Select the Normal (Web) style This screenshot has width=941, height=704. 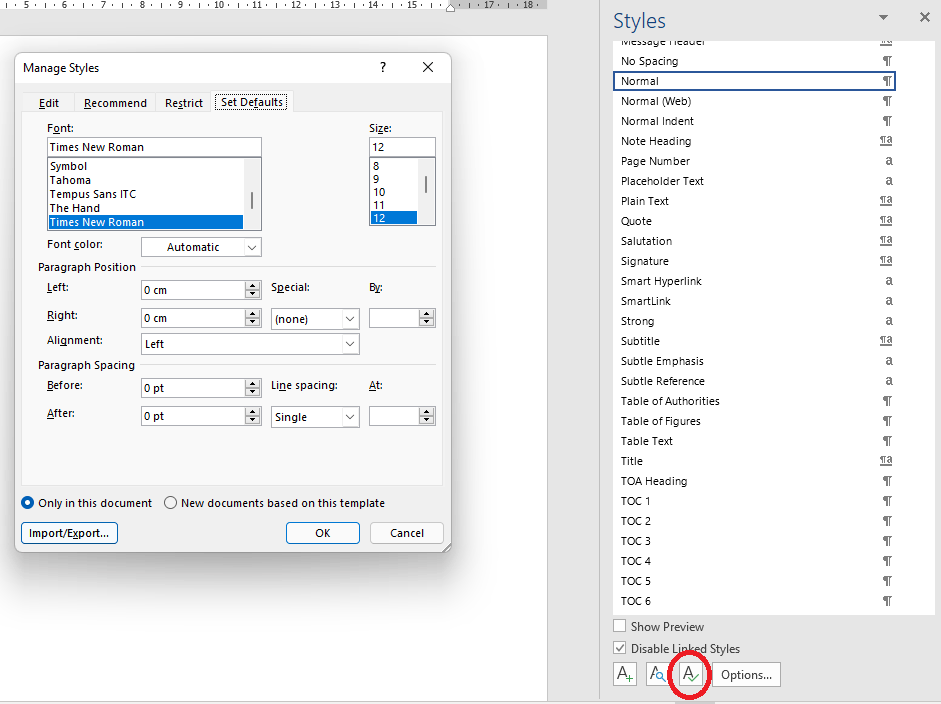point(754,101)
